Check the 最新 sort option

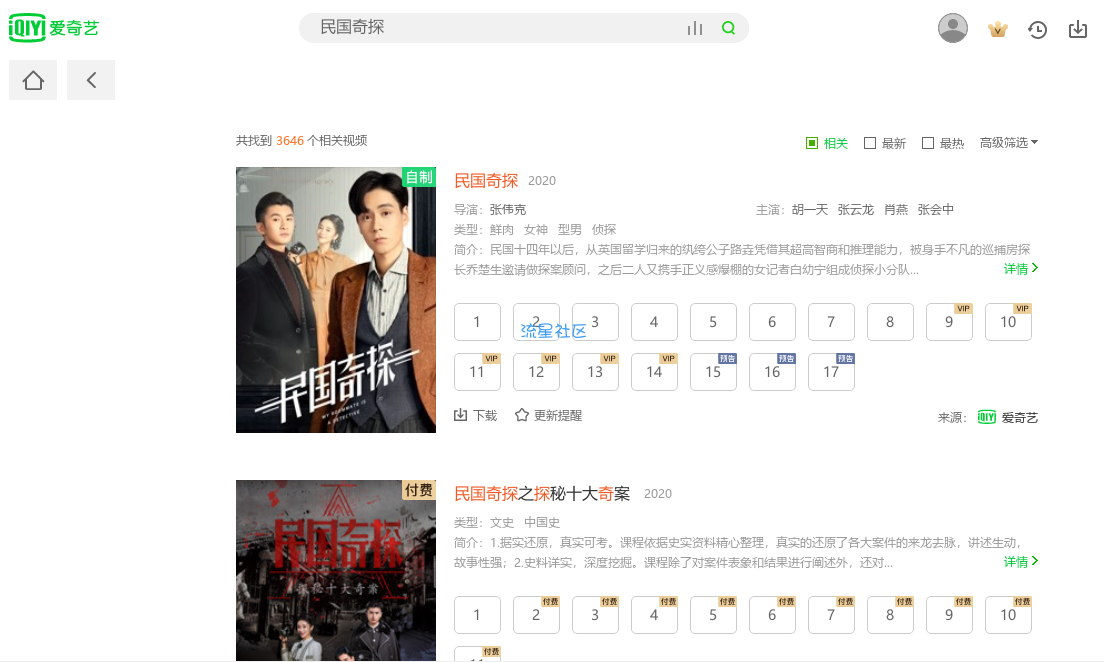870,143
